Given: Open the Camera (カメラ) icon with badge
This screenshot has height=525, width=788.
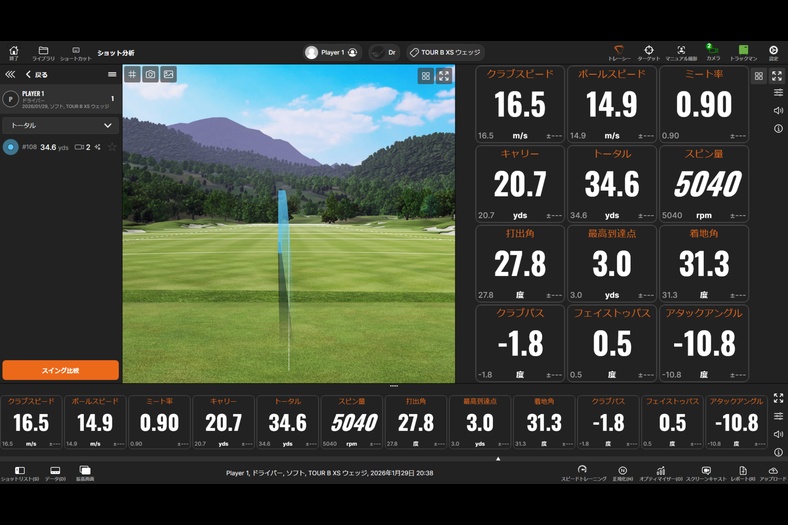Looking at the screenshot, I should click(x=711, y=52).
